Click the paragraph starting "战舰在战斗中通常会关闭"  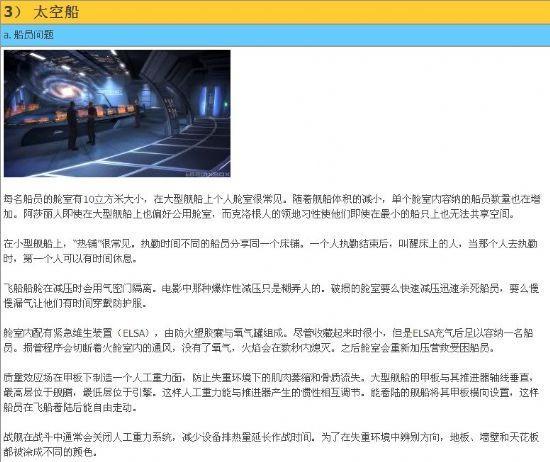click(x=271, y=444)
